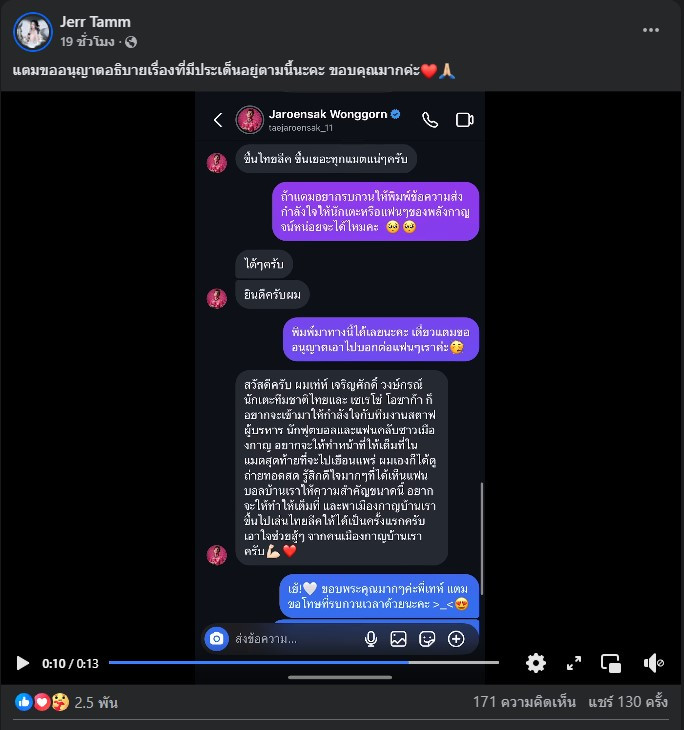
Task: Click the microphone voice message icon
Action: point(371,639)
